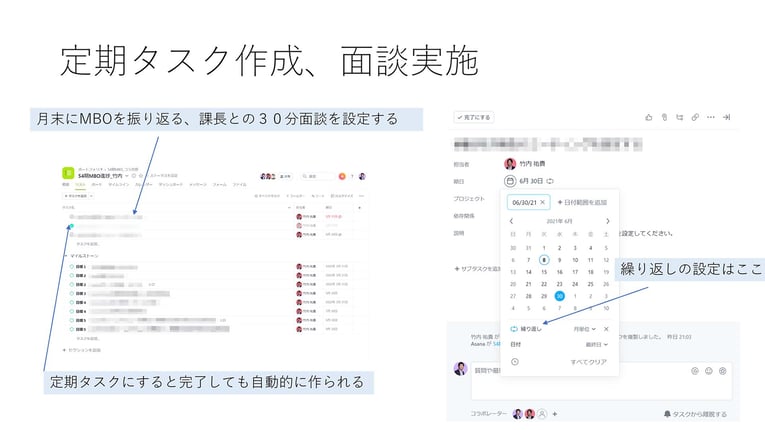The width and height of the screenshot is (765, 430).
Task: Collapse the マイルストーン section
Action: (64, 256)
